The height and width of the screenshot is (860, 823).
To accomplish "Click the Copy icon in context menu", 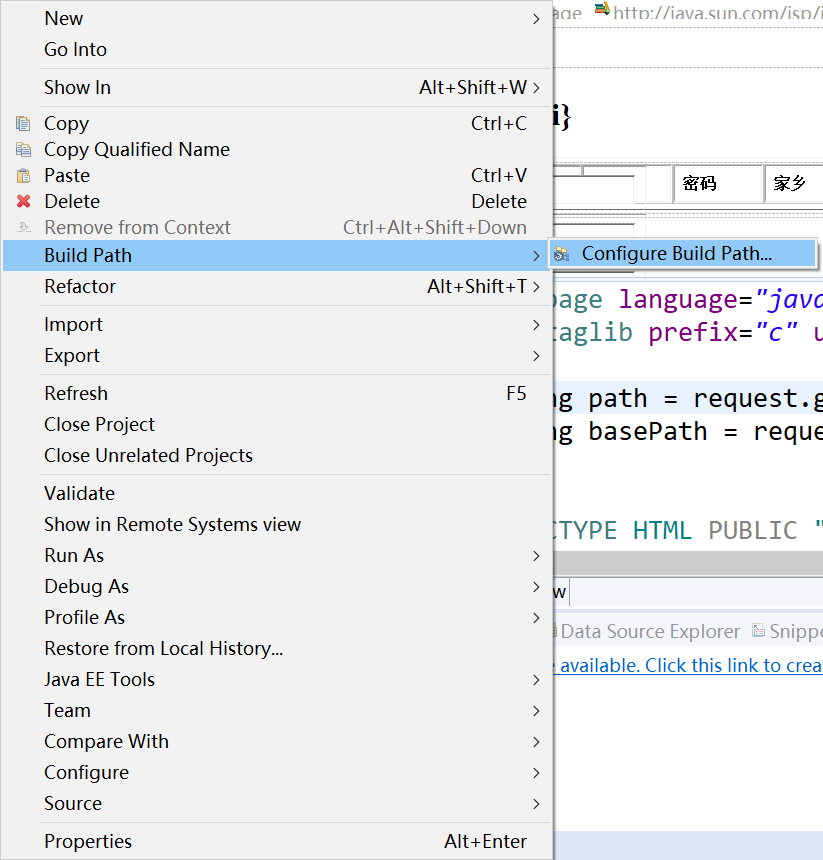I will click(x=23, y=123).
